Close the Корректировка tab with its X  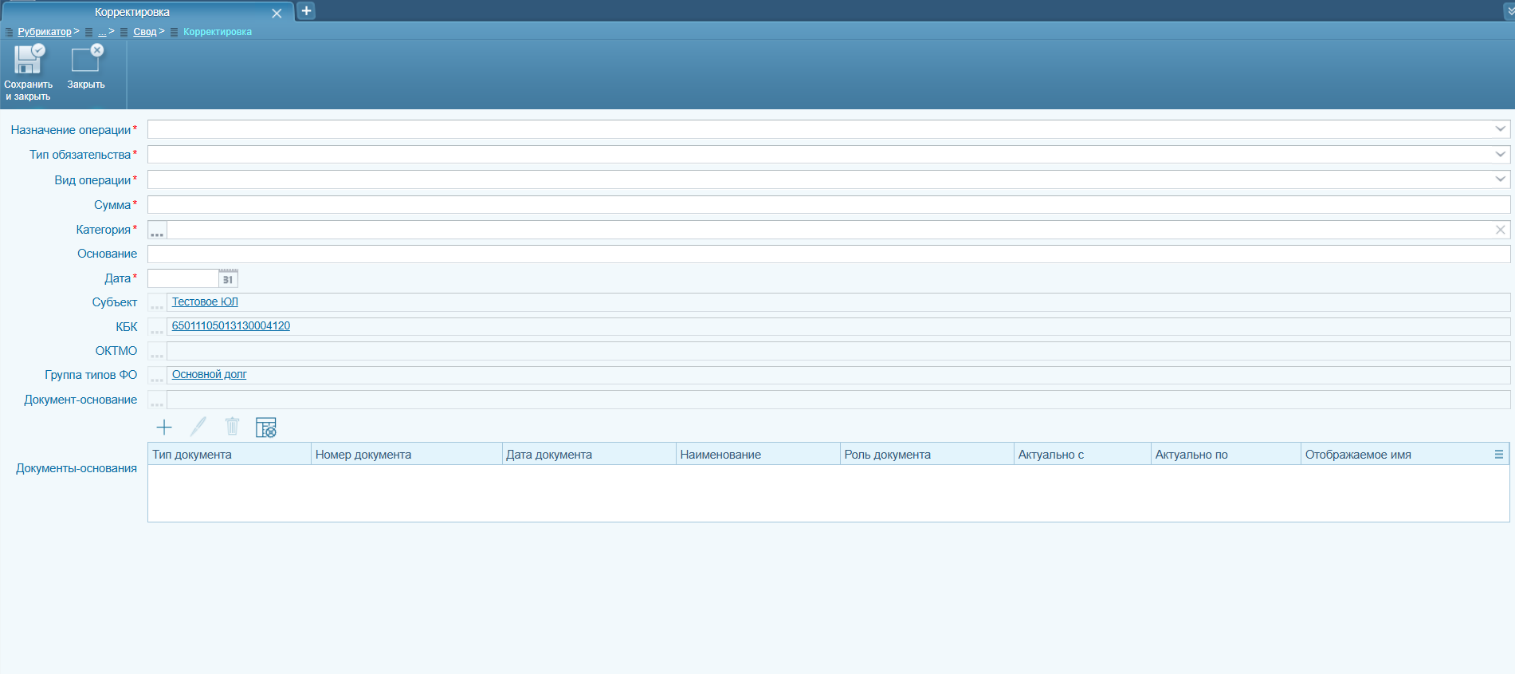(x=277, y=12)
